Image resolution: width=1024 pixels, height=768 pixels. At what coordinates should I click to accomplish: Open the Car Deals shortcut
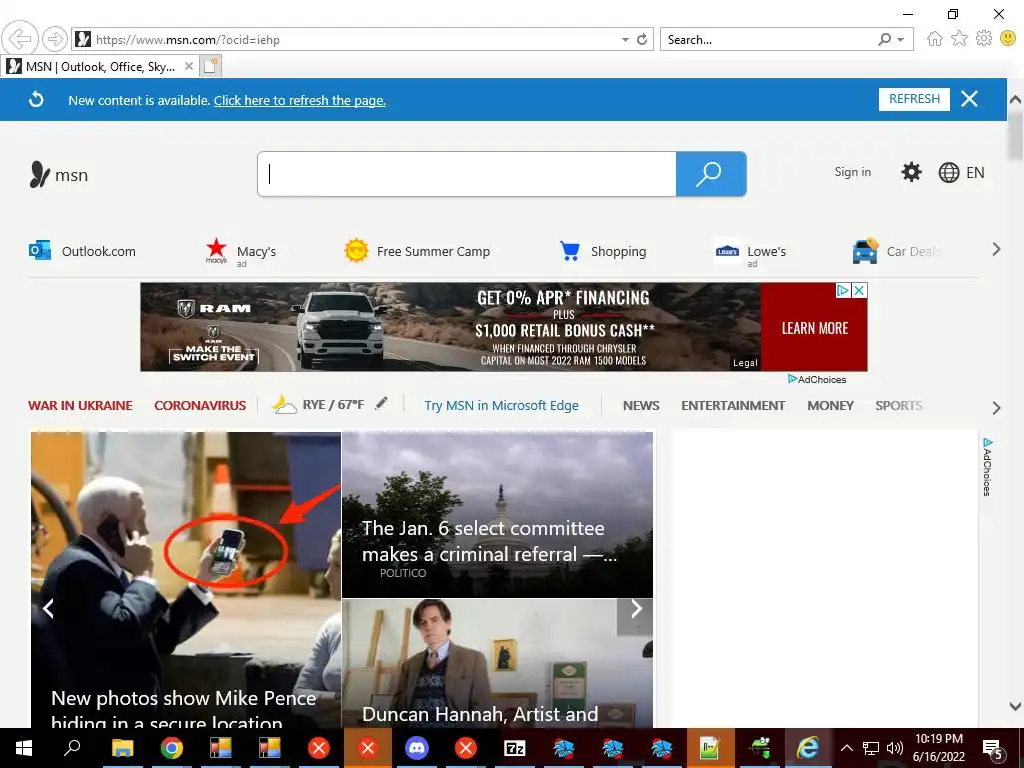pos(896,251)
